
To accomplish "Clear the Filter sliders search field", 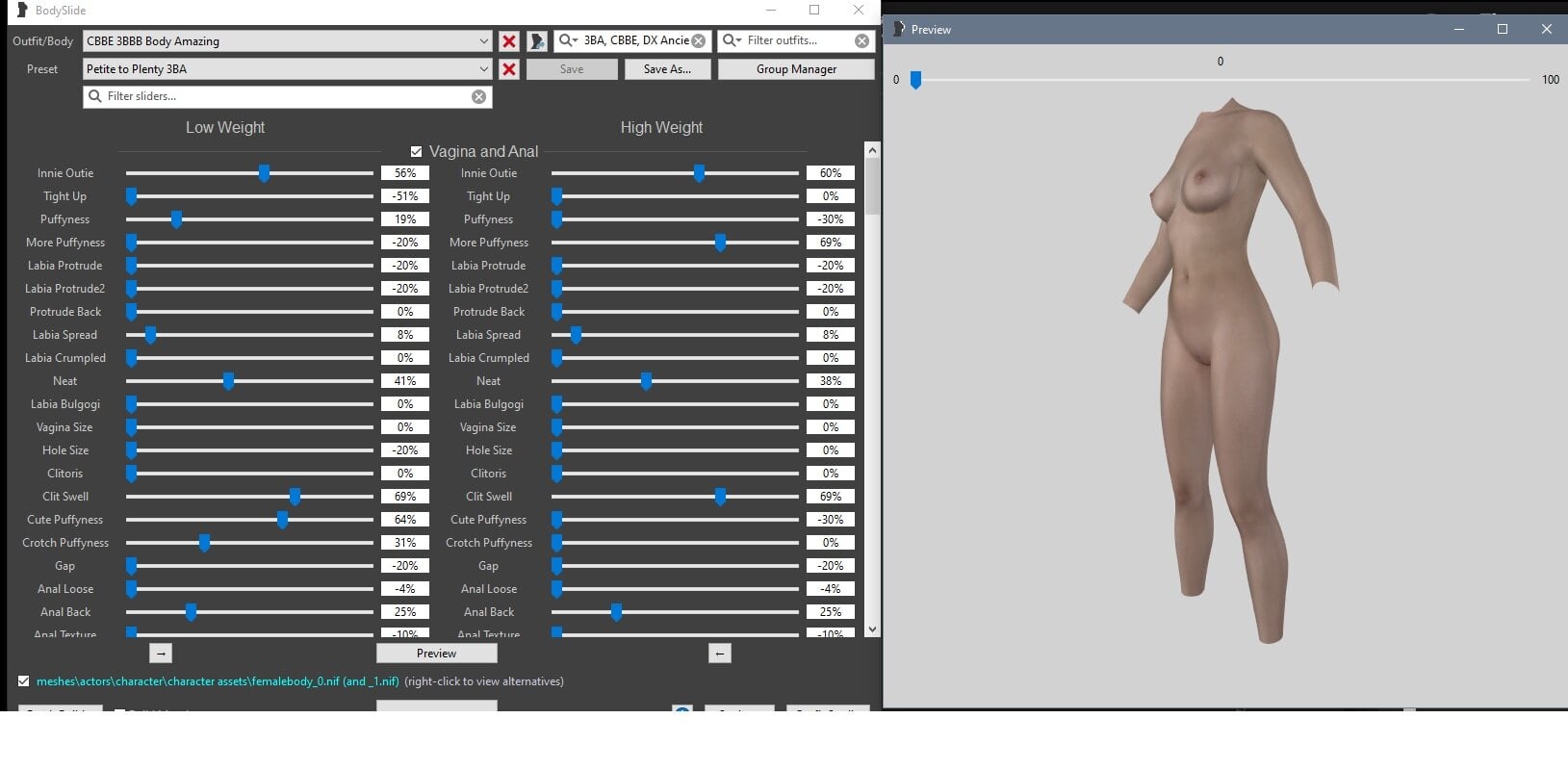I will coord(478,96).
